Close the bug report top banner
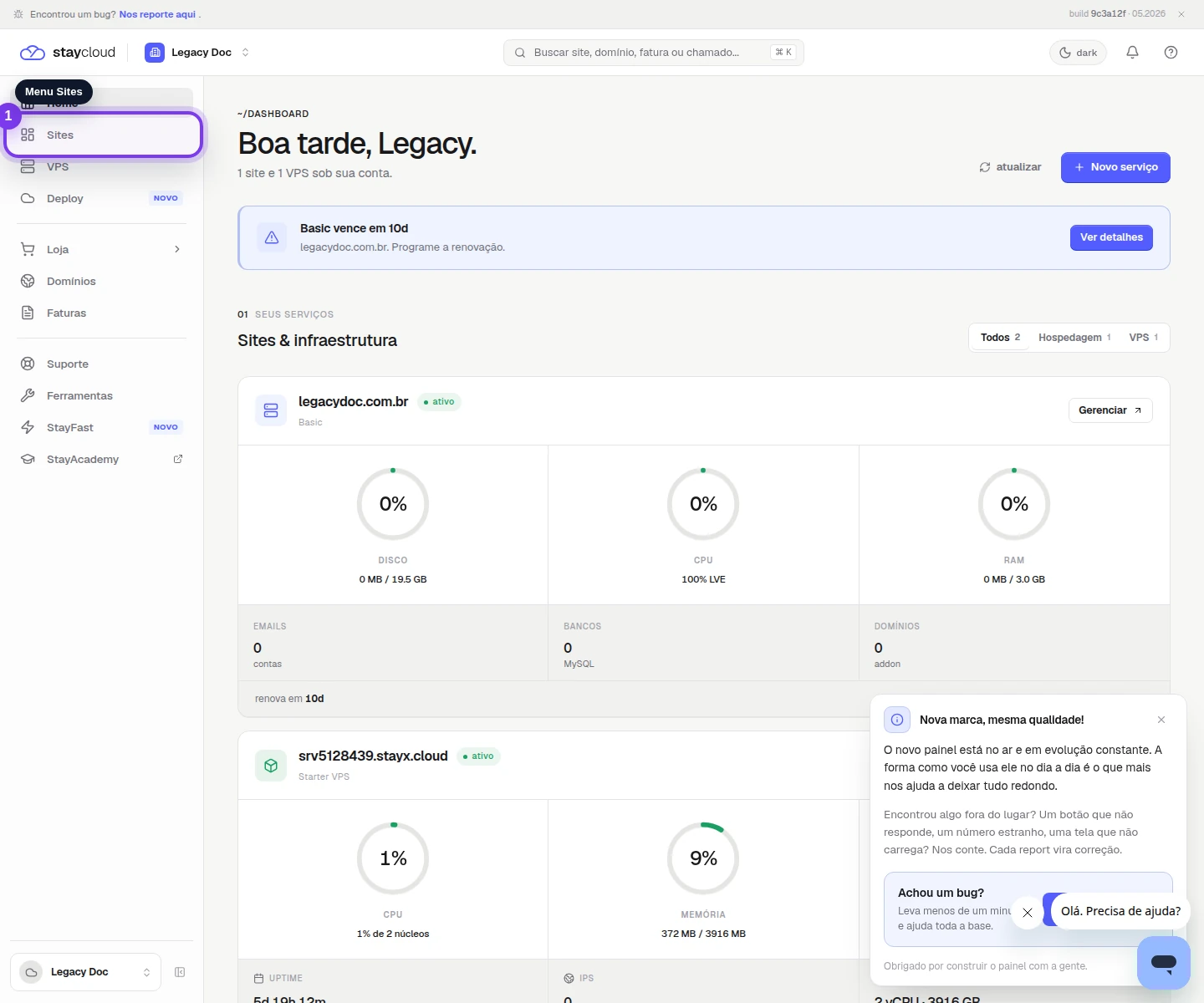 pos(1181,14)
